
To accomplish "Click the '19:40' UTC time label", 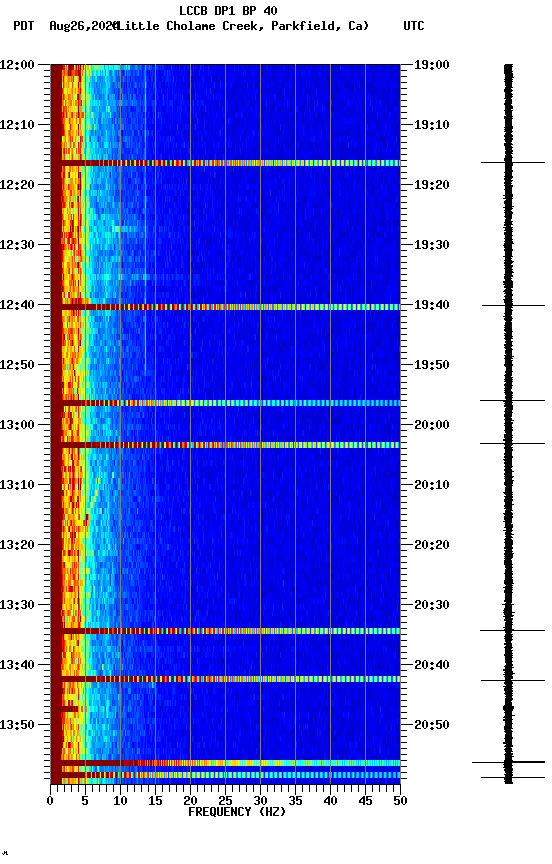I will 432,305.
